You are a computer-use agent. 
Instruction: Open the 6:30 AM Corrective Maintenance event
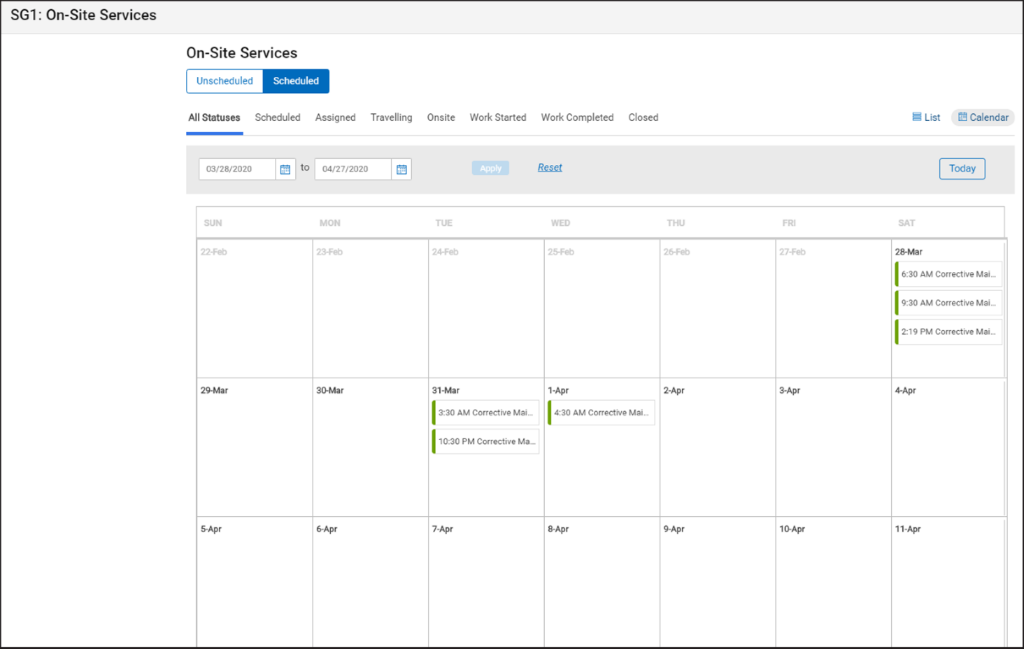click(x=949, y=274)
